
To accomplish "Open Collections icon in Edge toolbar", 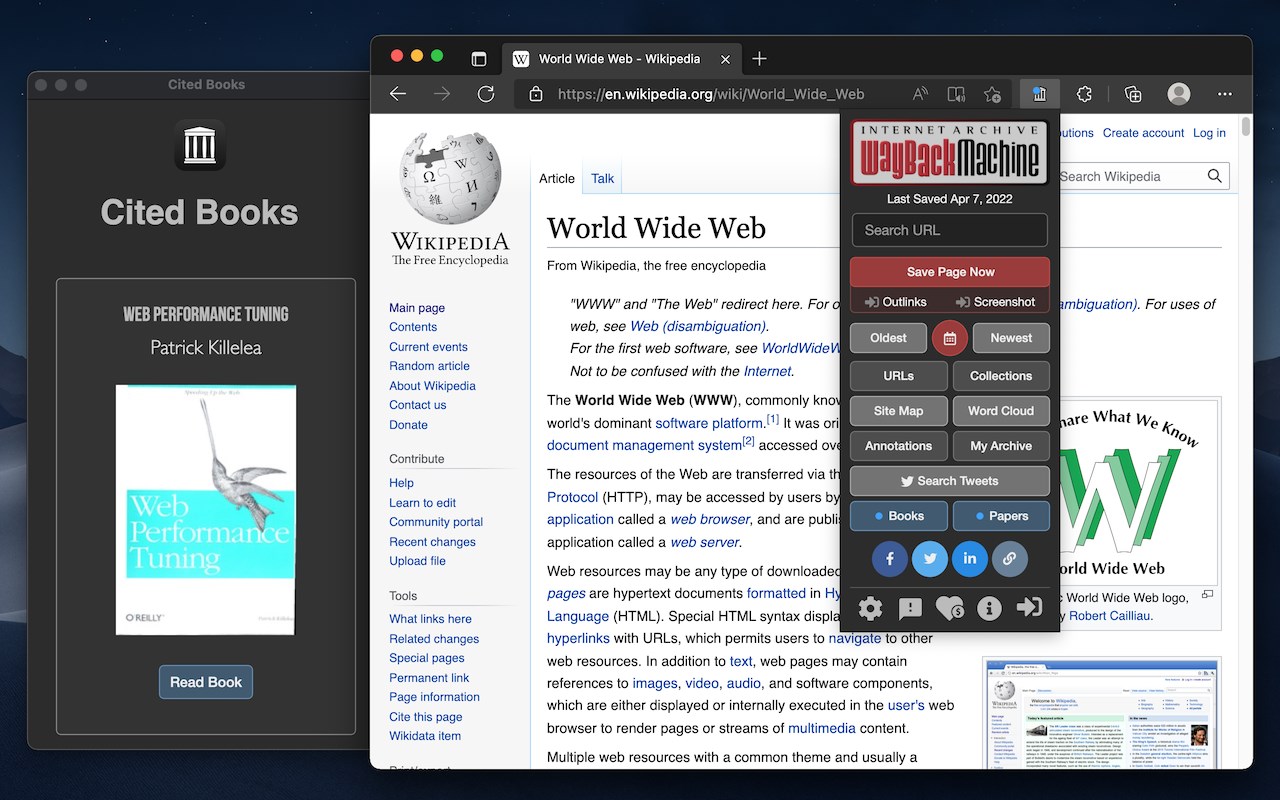I will click(1133, 94).
